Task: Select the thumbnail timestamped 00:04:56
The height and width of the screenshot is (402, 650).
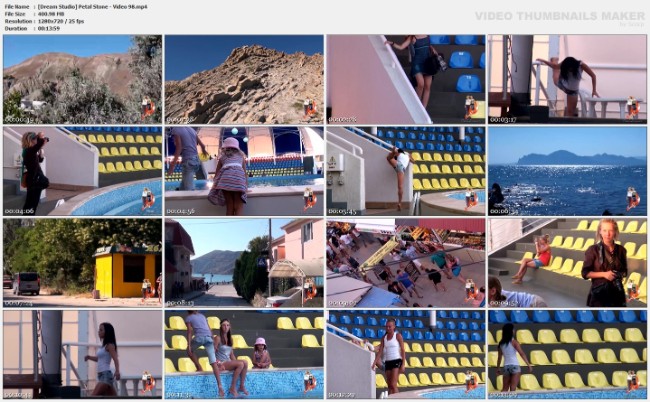Action: (244, 171)
